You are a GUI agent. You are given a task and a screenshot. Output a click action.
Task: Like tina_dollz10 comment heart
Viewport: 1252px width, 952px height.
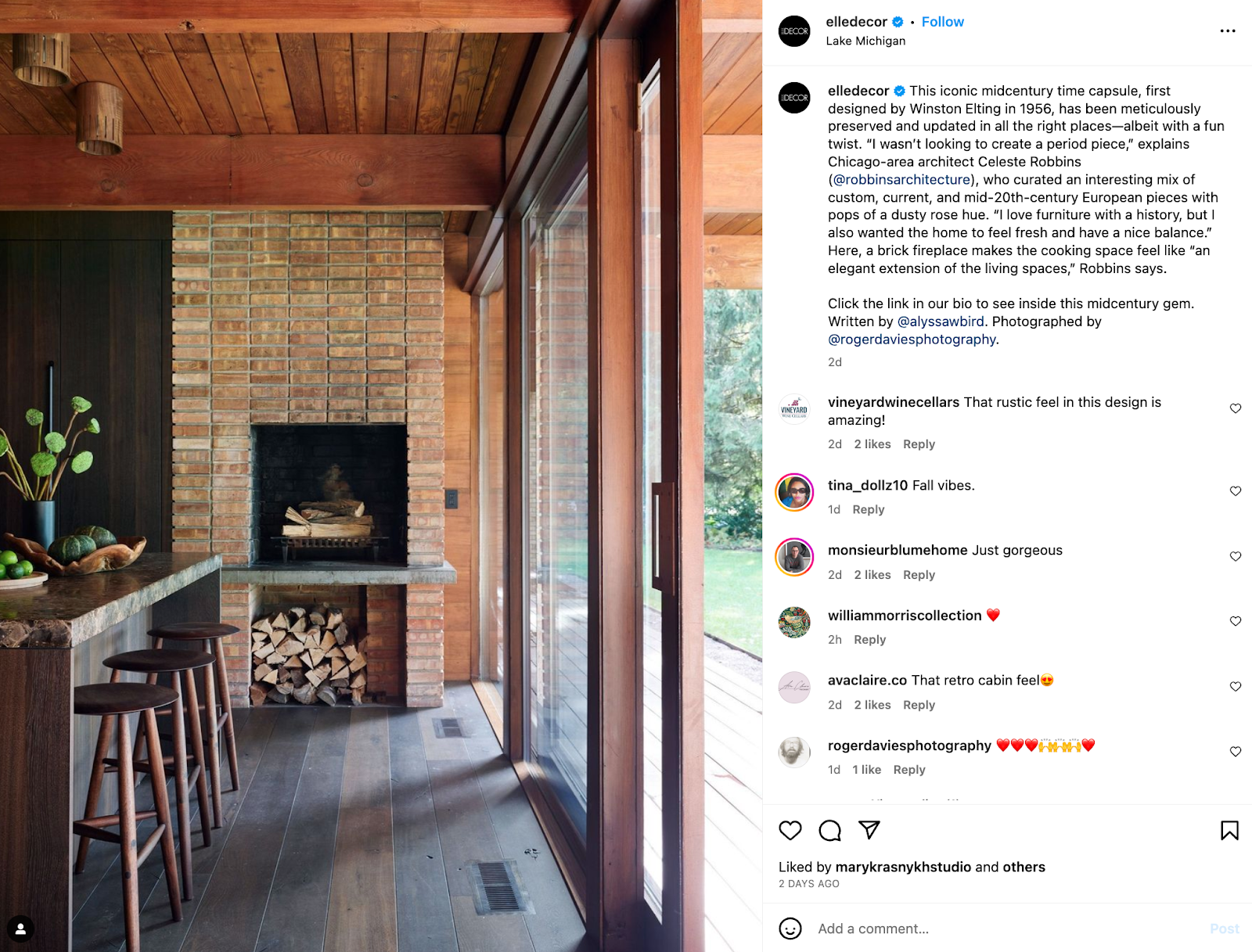1236,491
